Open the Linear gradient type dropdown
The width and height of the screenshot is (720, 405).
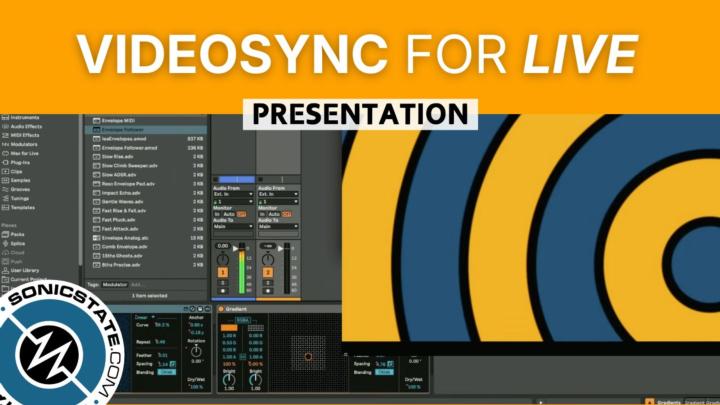point(145,317)
